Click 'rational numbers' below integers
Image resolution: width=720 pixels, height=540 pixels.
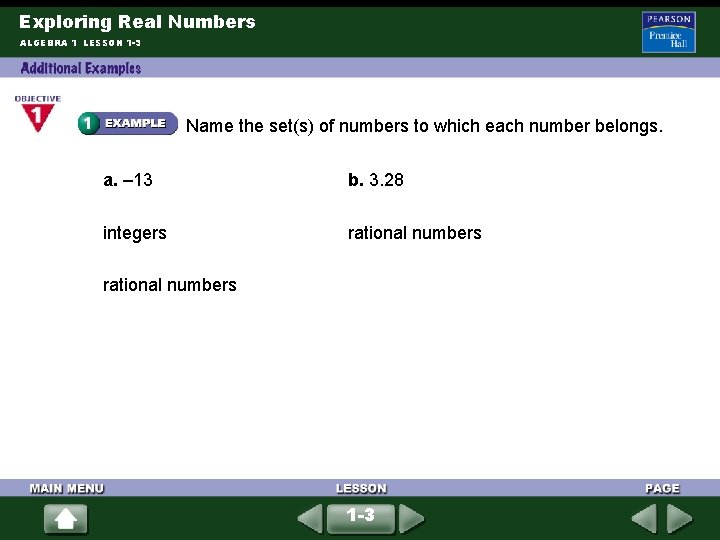[170, 285]
